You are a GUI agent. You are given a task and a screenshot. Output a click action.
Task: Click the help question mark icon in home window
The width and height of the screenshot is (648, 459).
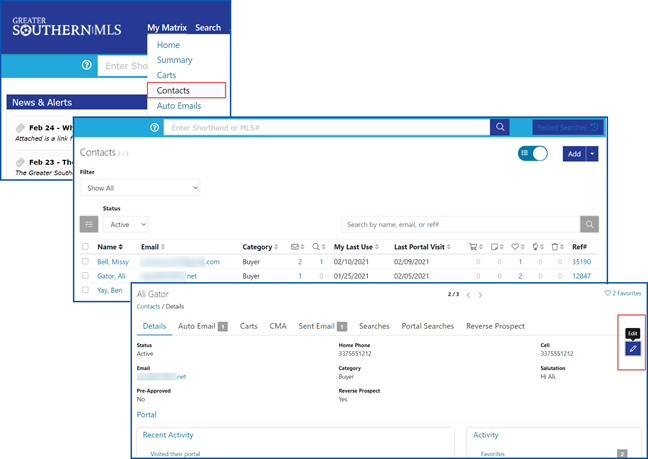click(x=86, y=65)
